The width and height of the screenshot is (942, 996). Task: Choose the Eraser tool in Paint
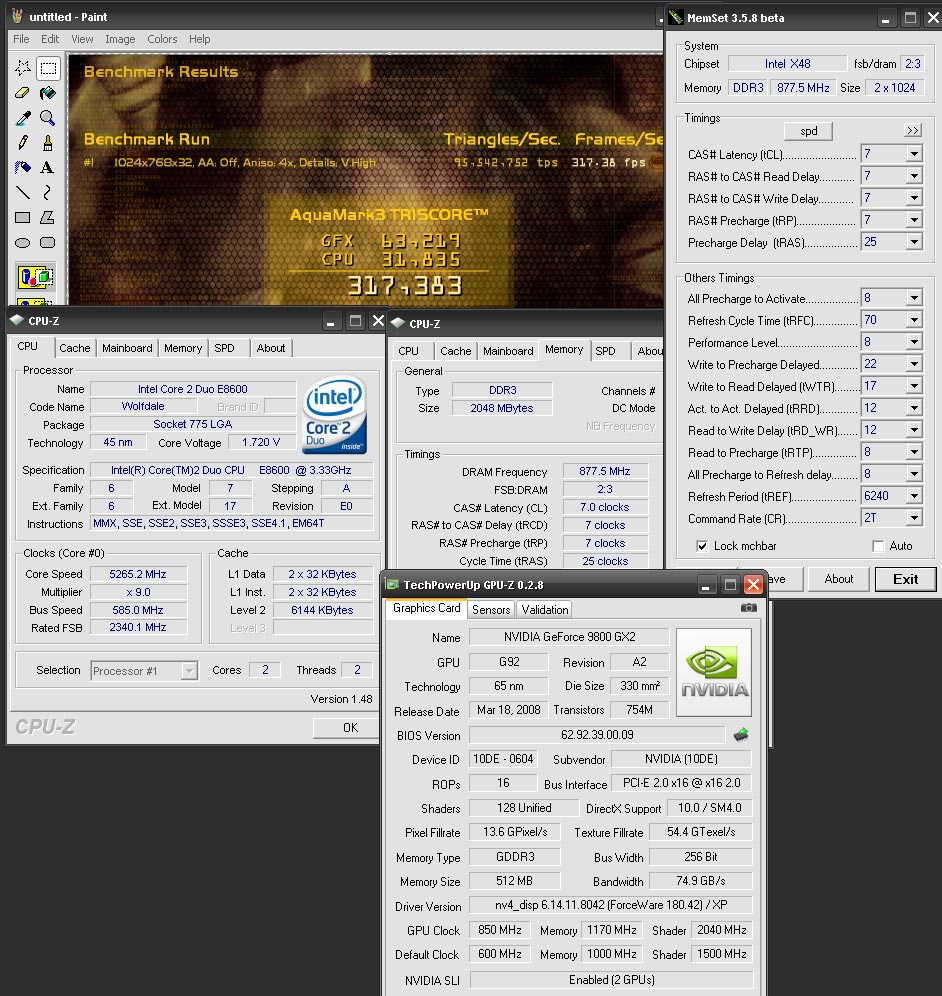[x=23, y=93]
